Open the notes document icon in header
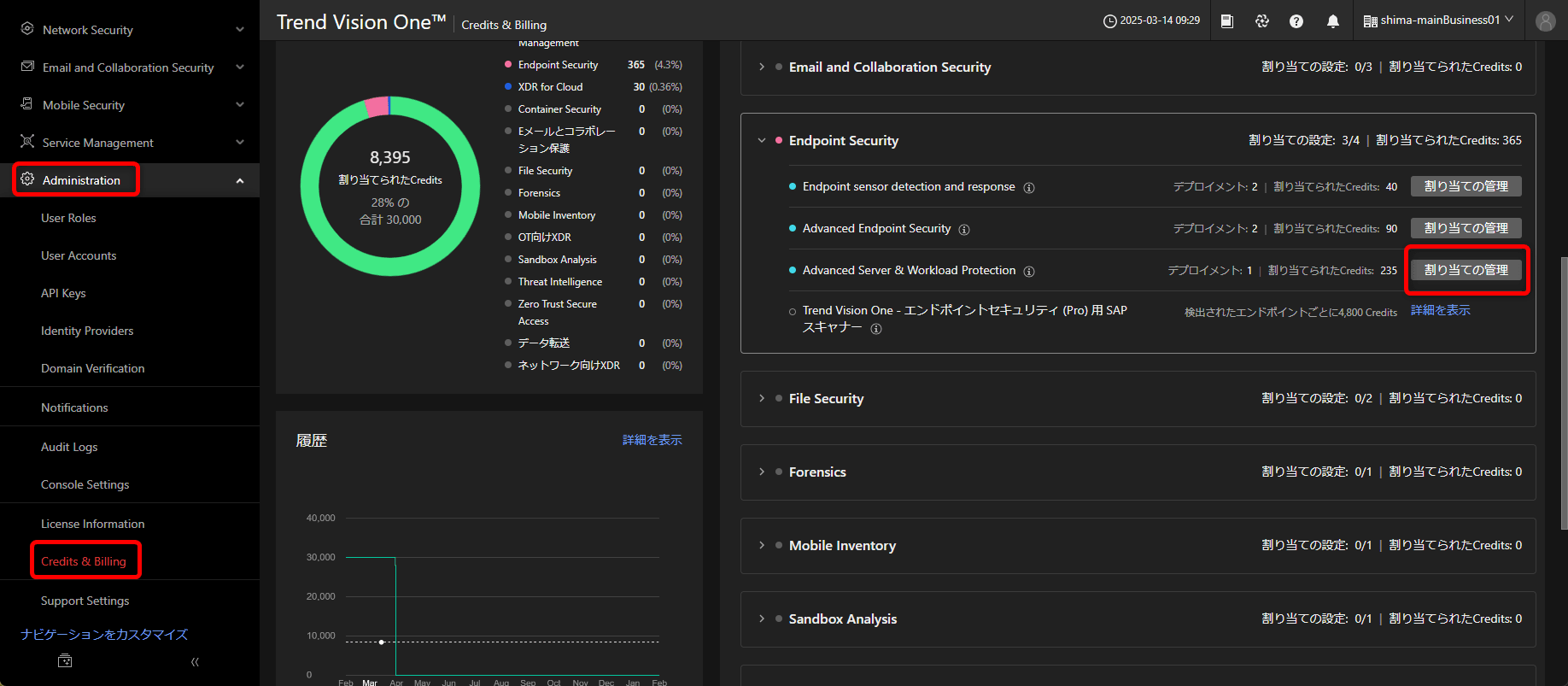The height and width of the screenshot is (686, 1568). click(1227, 21)
